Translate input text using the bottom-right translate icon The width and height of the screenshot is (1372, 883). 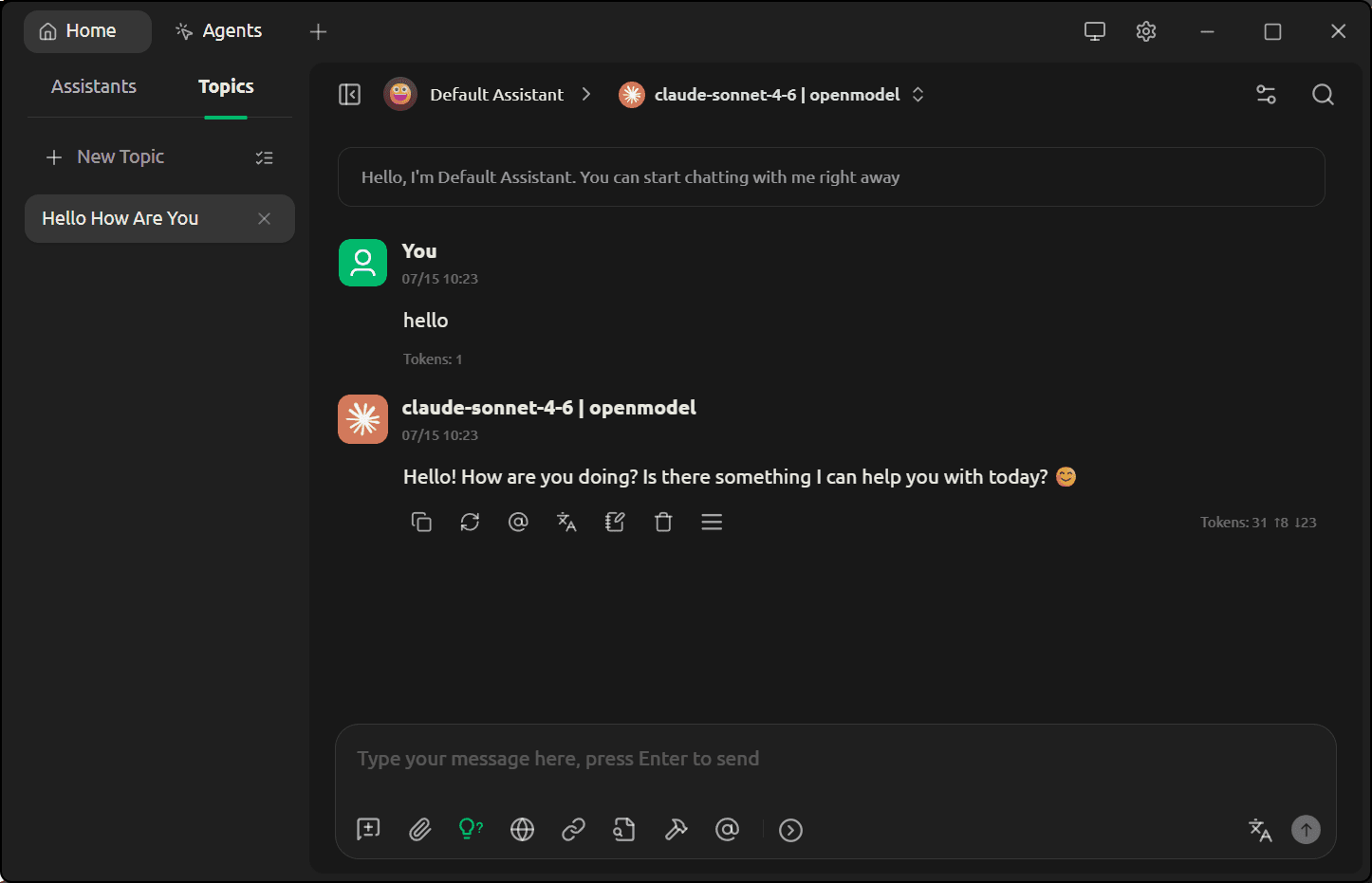1260,830
